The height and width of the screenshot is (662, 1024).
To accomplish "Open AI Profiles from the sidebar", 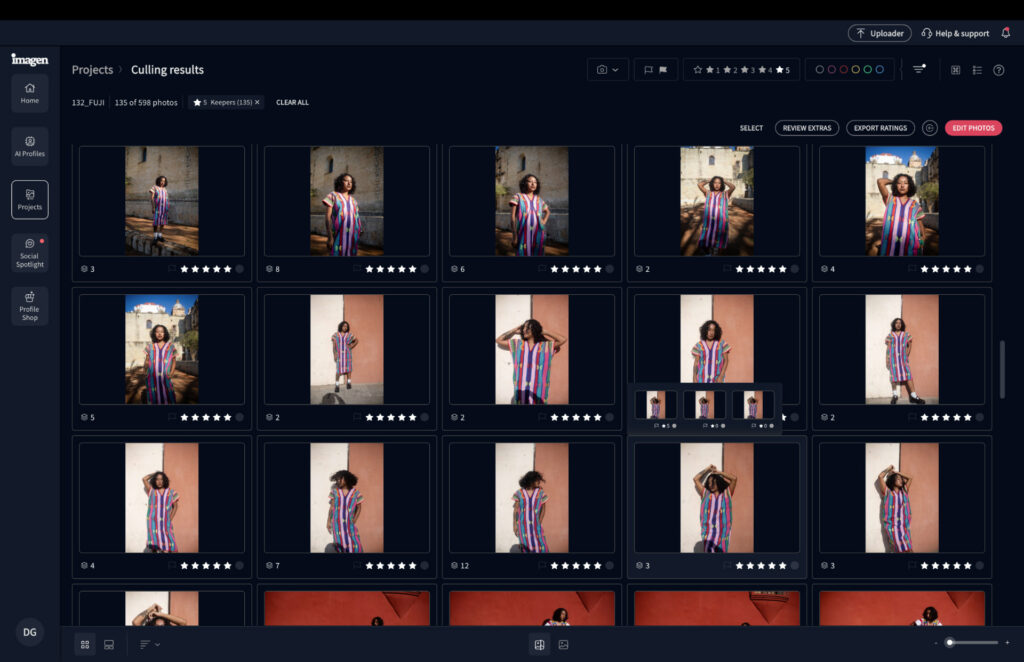I will (30, 146).
